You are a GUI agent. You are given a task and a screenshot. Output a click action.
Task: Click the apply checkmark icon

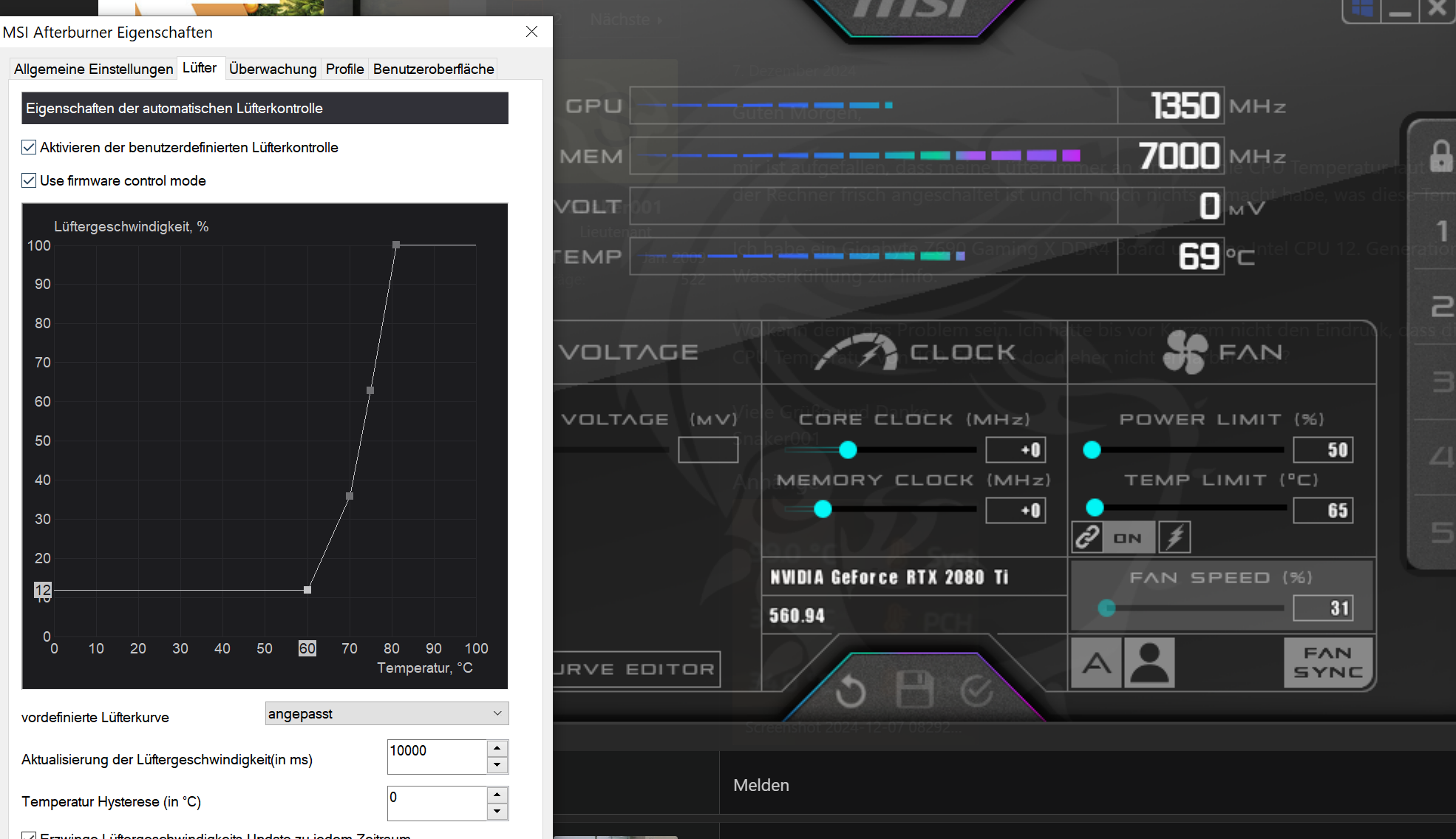976,691
